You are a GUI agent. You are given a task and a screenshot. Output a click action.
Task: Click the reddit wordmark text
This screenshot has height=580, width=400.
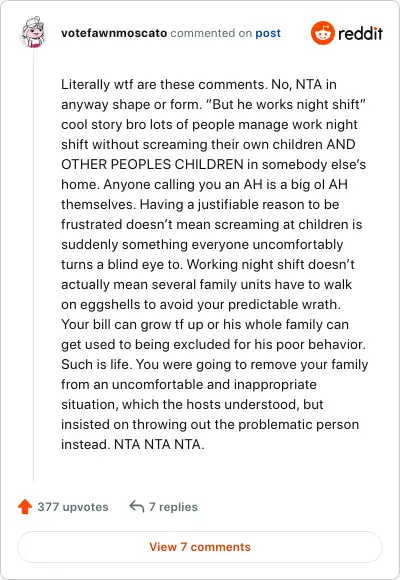(x=360, y=33)
